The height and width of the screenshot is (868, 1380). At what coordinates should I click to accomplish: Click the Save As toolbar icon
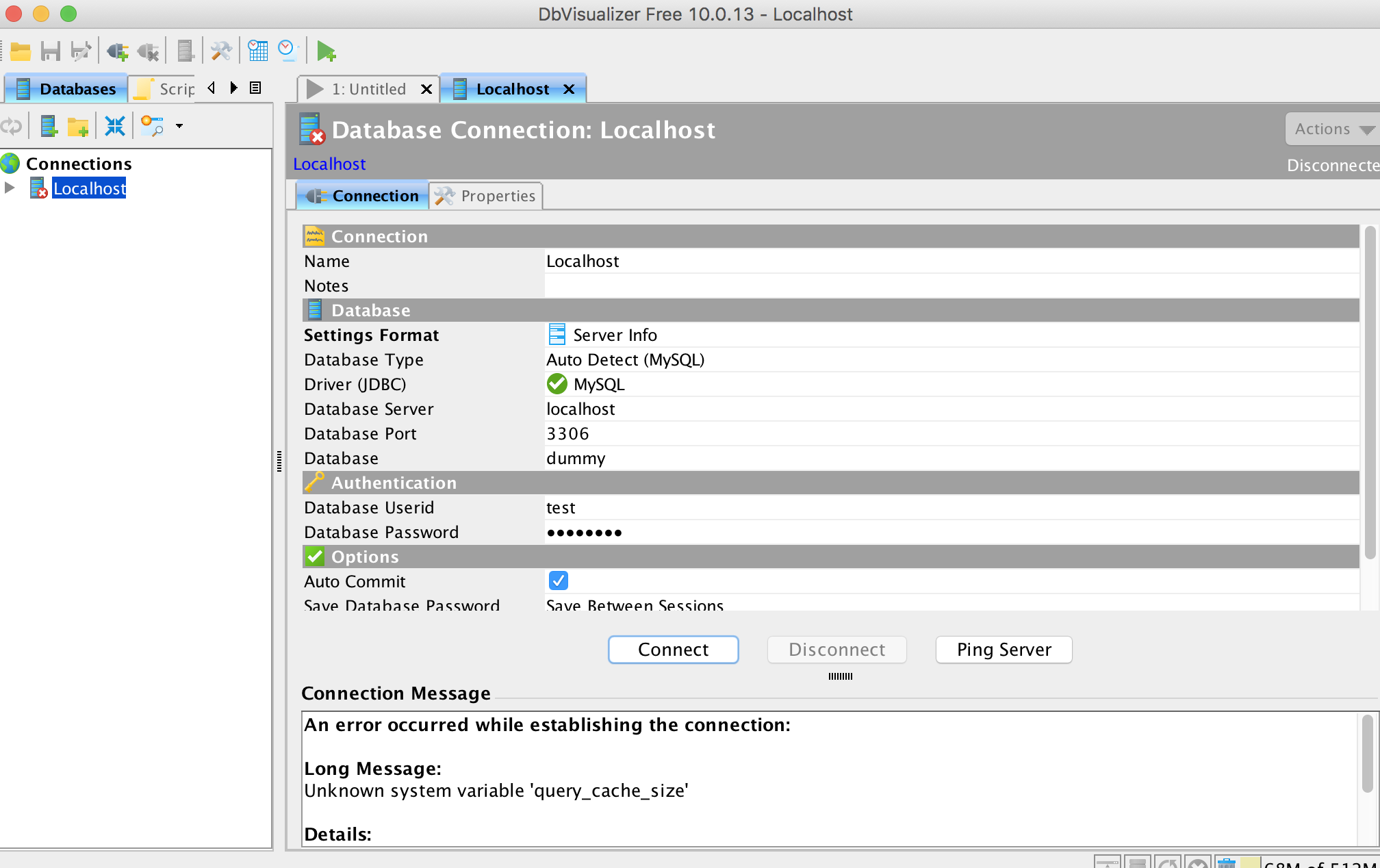click(x=81, y=51)
